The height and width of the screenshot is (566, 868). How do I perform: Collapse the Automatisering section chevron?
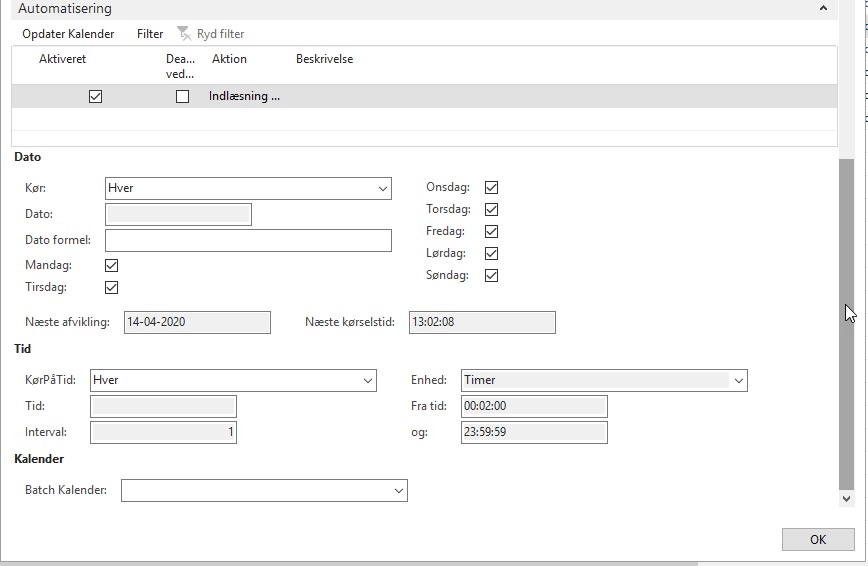[823, 8]
